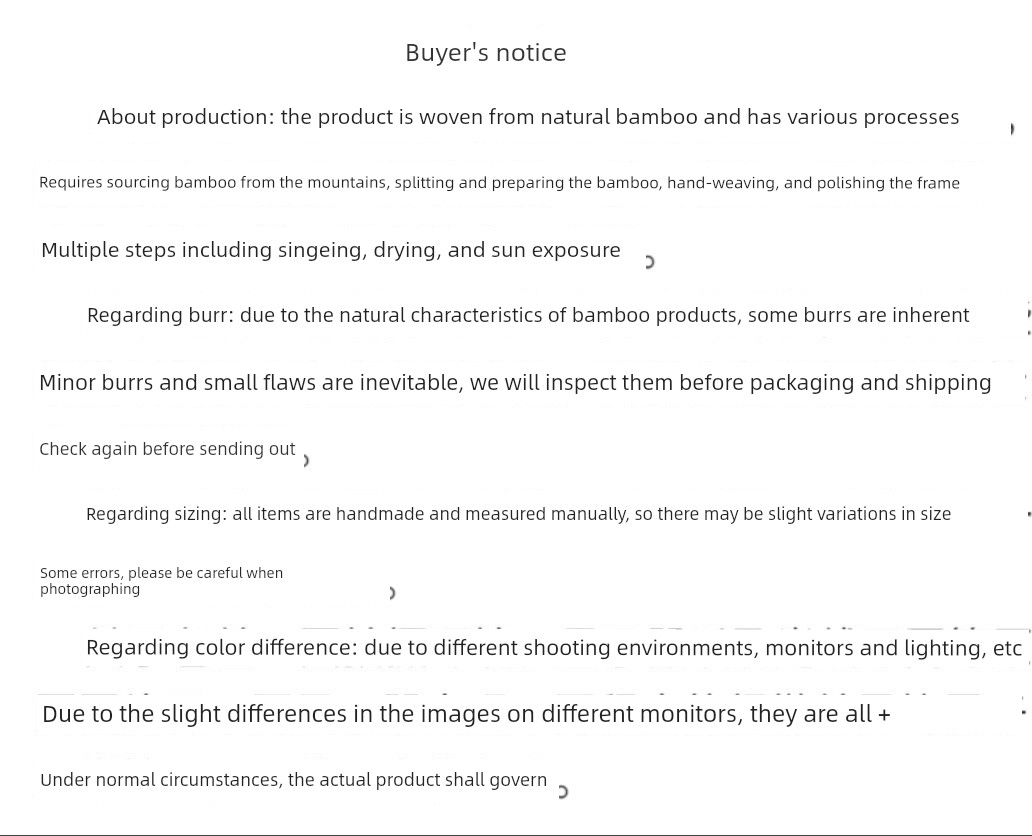The height and width of the screenshot is (836, 1032).
Task: Click the mark after "shall govern"
Action: point(562,792)
